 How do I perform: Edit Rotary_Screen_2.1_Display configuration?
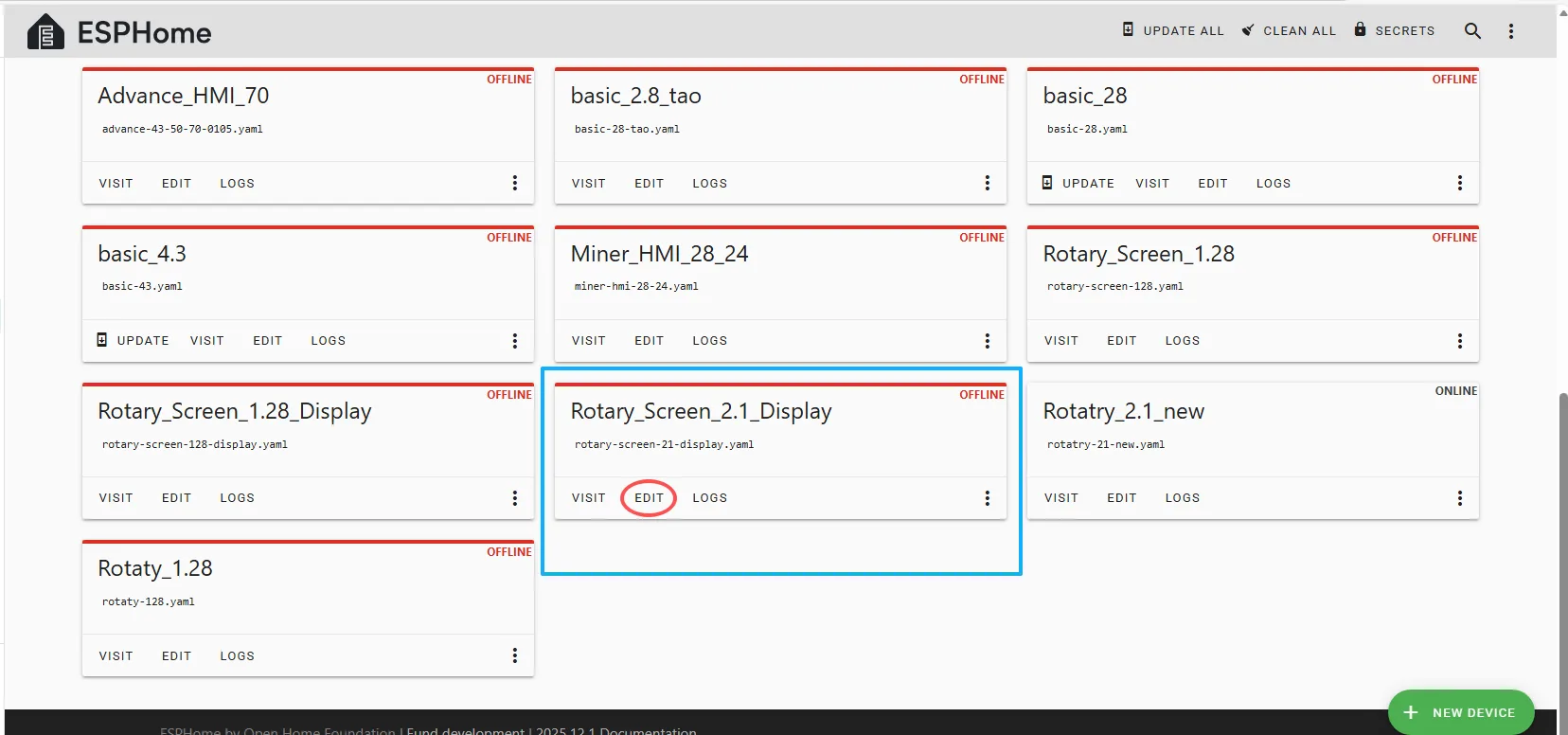pyautogui.click(x=649, y=498)
